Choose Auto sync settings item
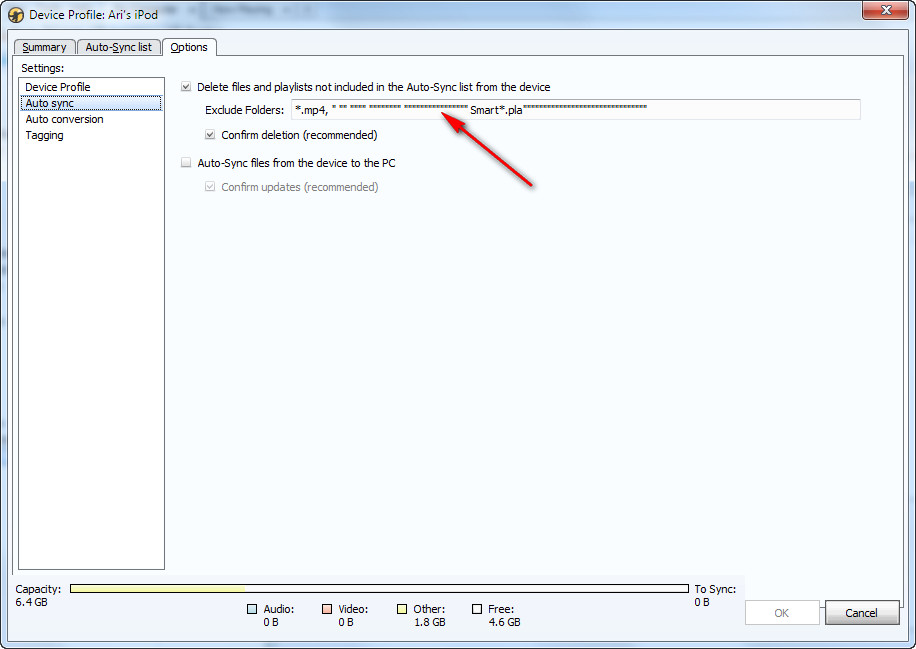Screen dimensions: 916x649 50,103
